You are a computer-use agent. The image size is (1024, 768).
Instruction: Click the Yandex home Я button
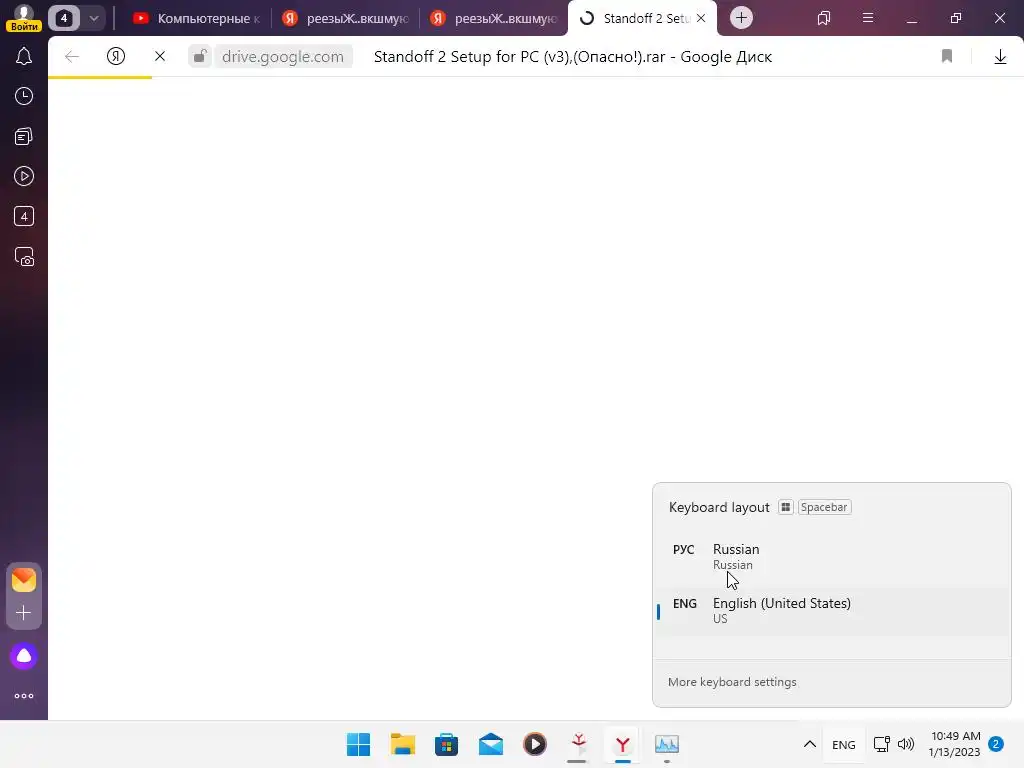pyautogui.click(x=116, y=56)
